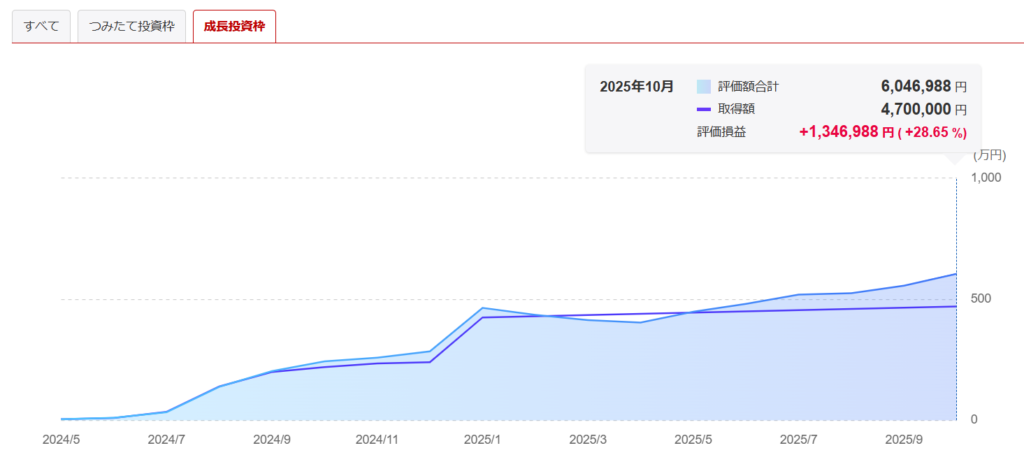Select the 成長投資枠 tab
The image size is (1024, 455).
[x=234, y=26]
